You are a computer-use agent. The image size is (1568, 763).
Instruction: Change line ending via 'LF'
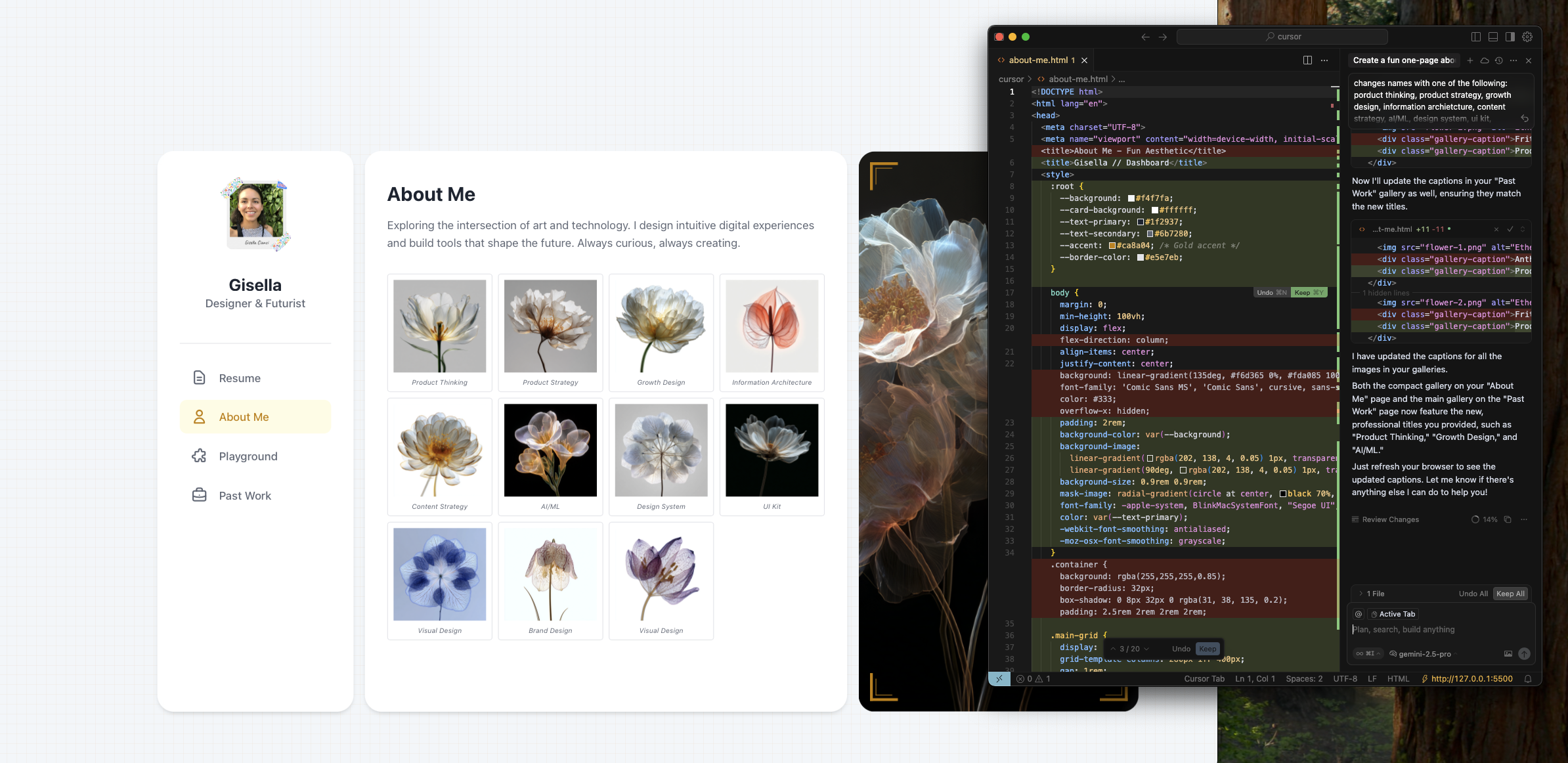[x=1372, y=679]
